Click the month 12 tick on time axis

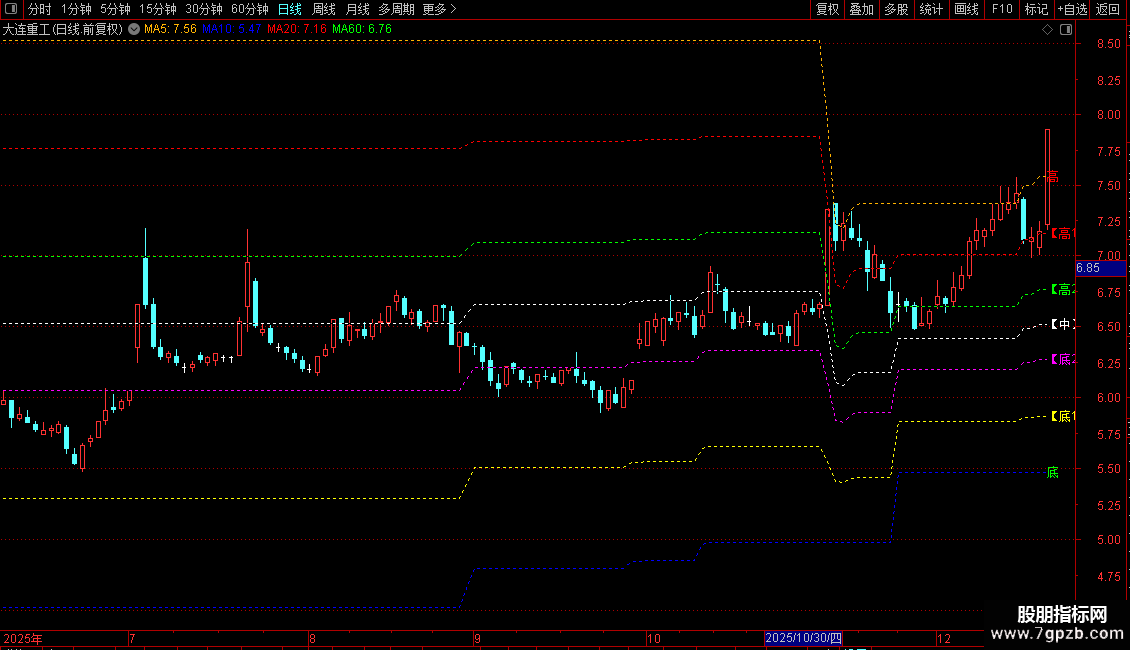(x=944, y=638)
